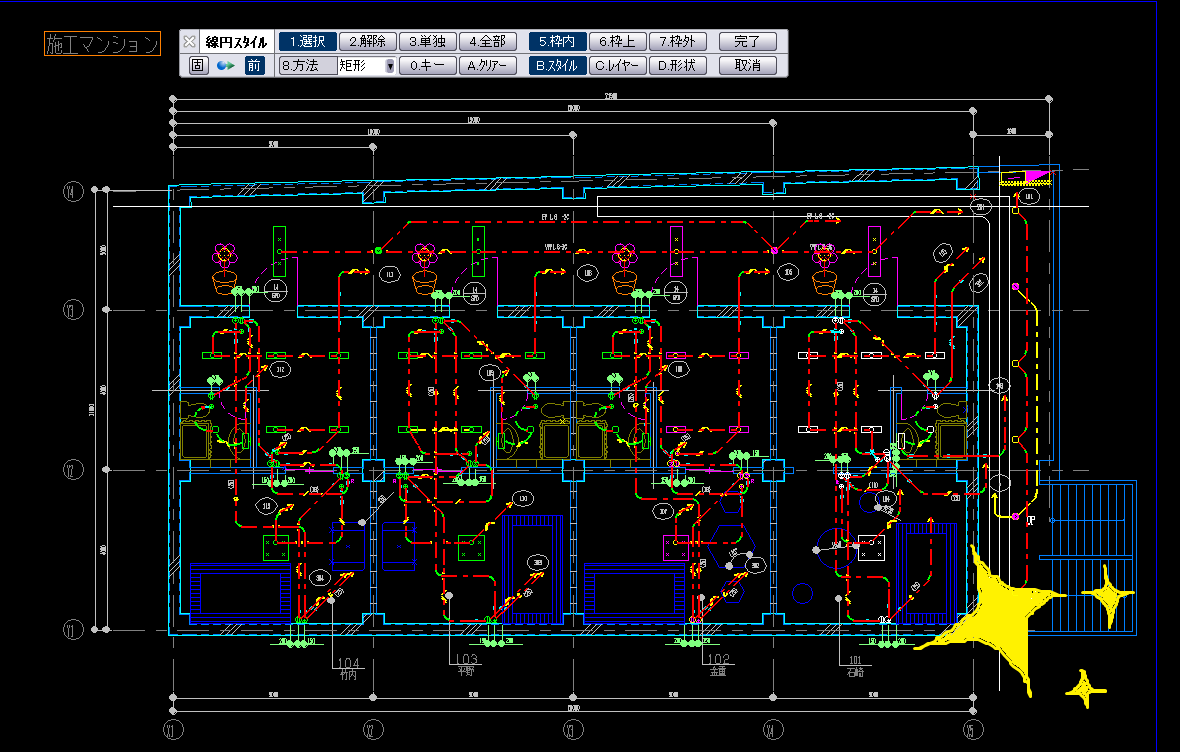Click the 4.全部 option
The width and height of the screenshot is (1180, 752).
[488, 42]
